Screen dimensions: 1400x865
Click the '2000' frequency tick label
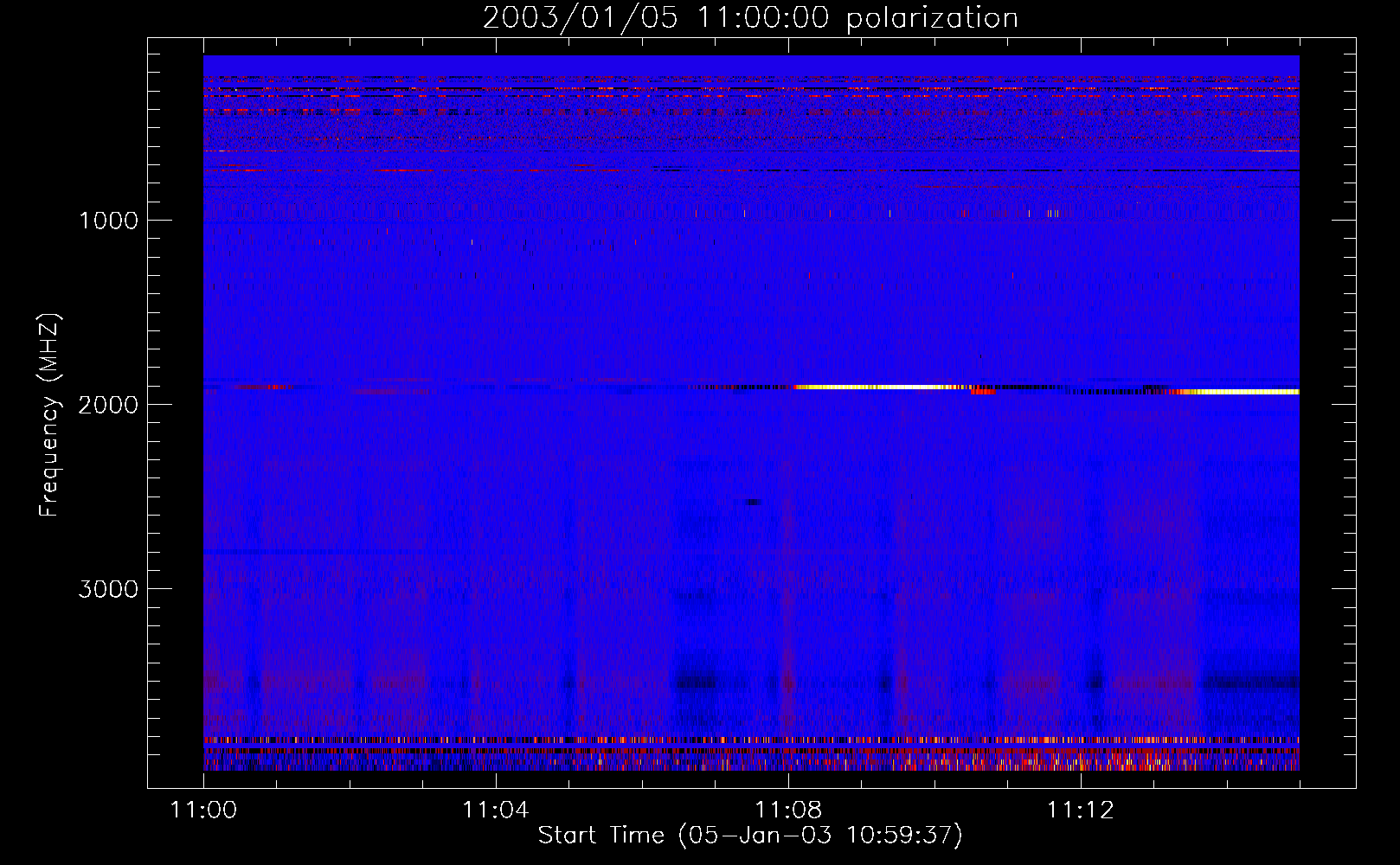click(x=108, y=405)
